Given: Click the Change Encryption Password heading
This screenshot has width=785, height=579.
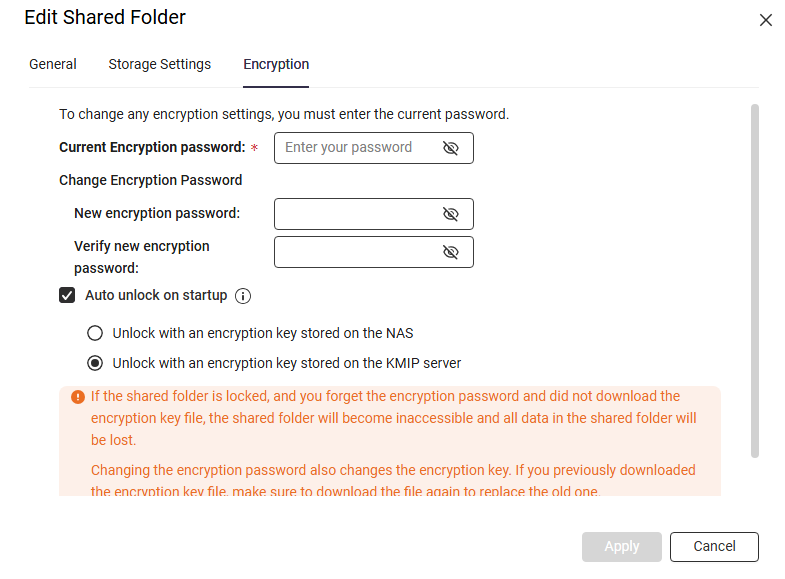Looking at the screenshot, I should point(151,180).
